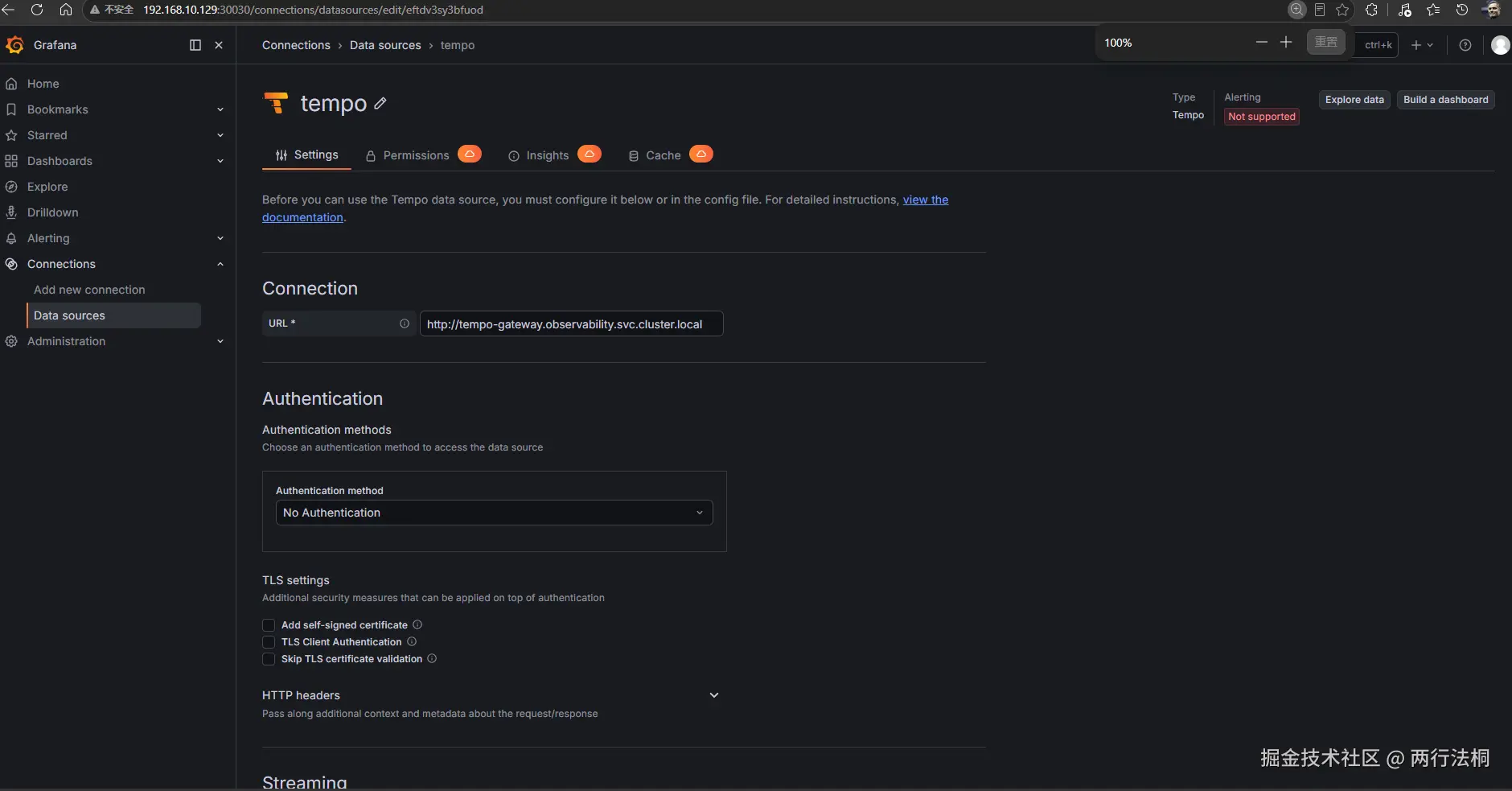The height and width of the screenshot is (791, 1512).
Task: Close the Grafana navigation menu
Action: click(x=219, y=45)
